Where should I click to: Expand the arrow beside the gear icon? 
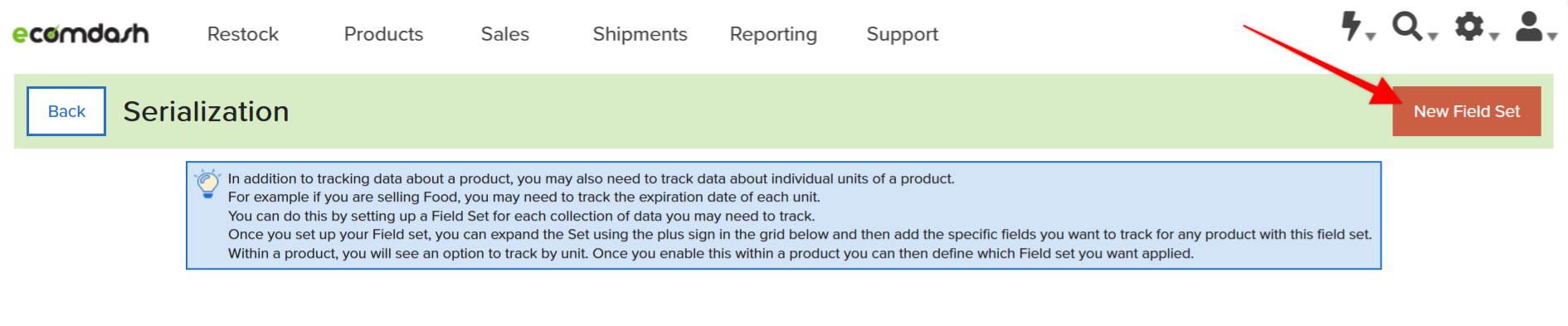tap(1493, 36)
